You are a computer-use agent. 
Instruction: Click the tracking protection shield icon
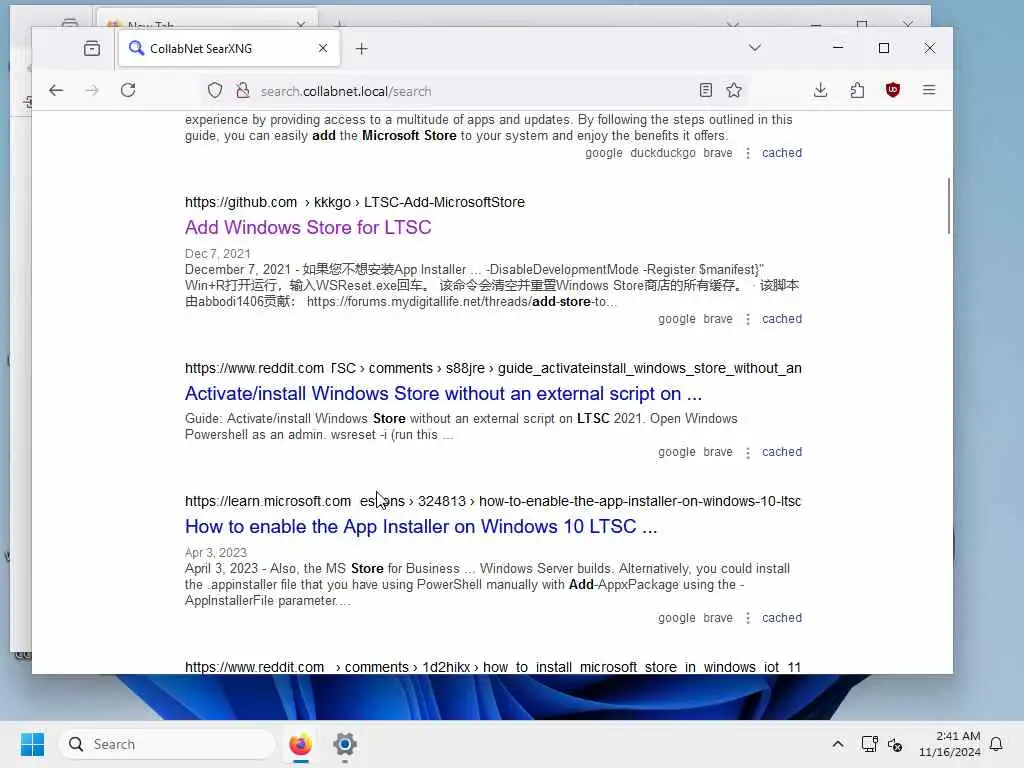(215, 90)
